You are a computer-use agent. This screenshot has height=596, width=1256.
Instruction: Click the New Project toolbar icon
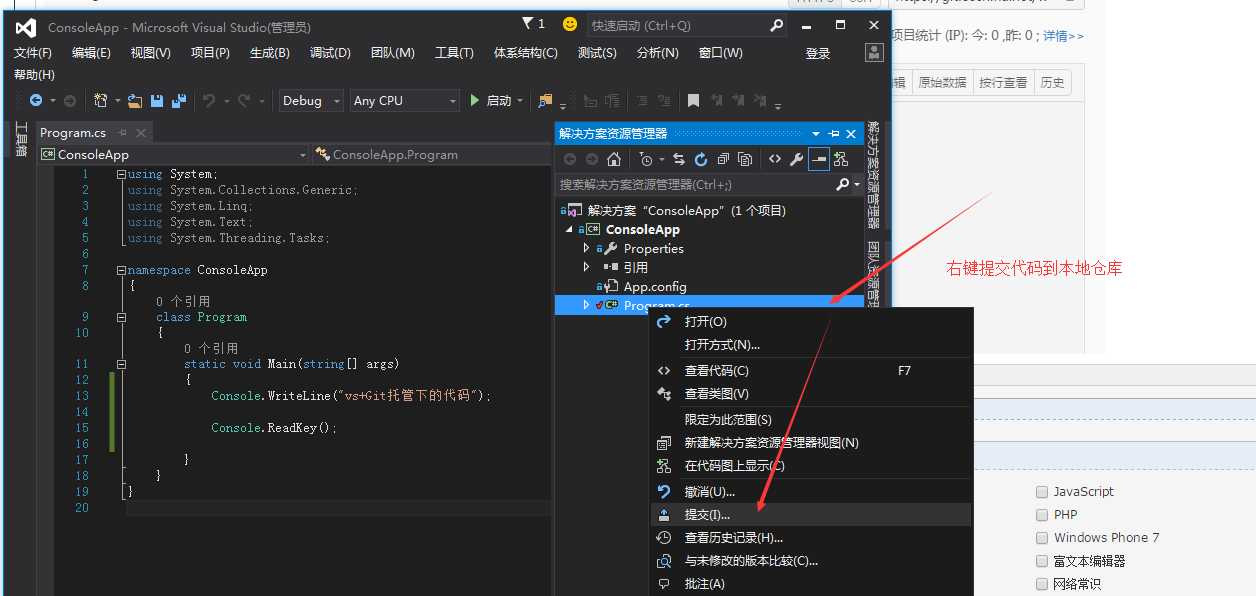point(100,100)
